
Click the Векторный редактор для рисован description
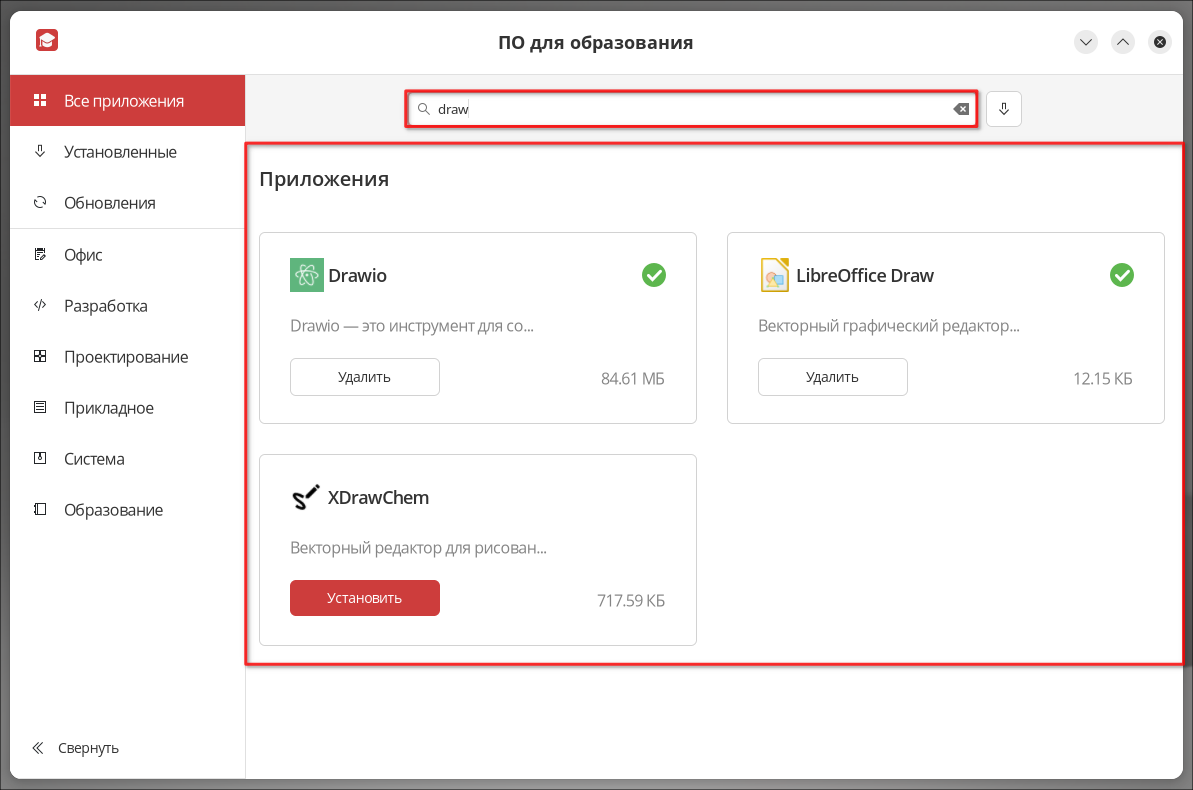point(418,548)
